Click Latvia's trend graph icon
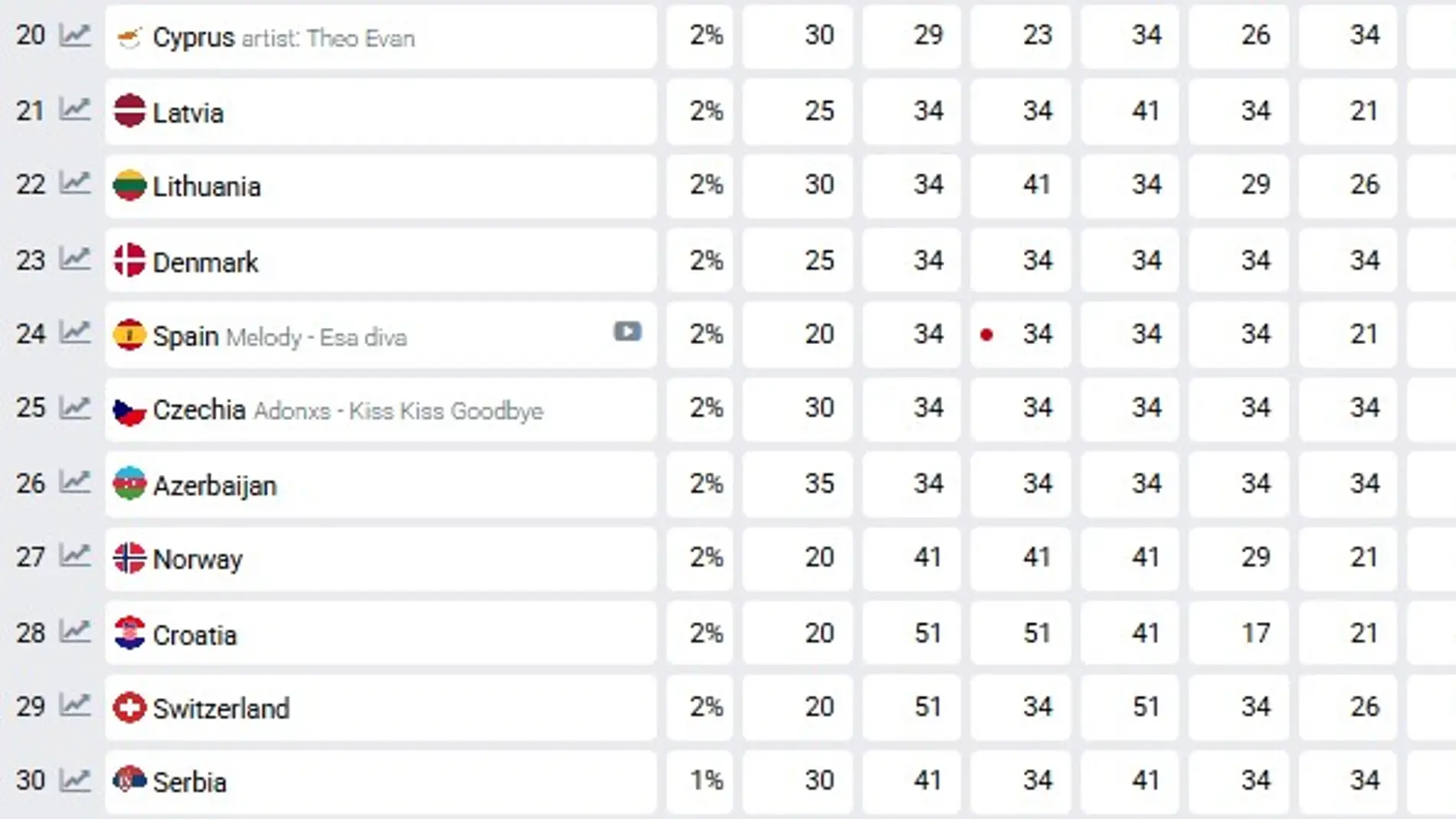The image size is (1456, 819). 75,111
